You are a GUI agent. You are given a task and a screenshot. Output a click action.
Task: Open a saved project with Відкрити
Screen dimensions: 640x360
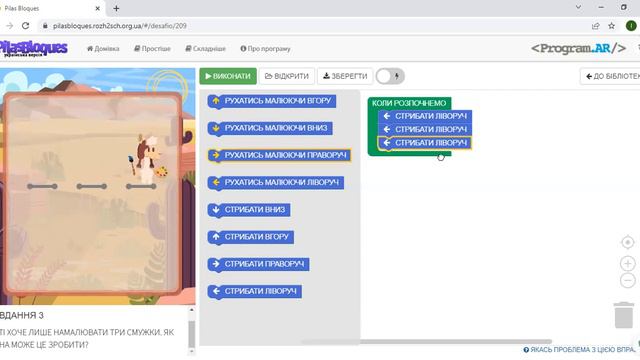click(x=287, y=76)
